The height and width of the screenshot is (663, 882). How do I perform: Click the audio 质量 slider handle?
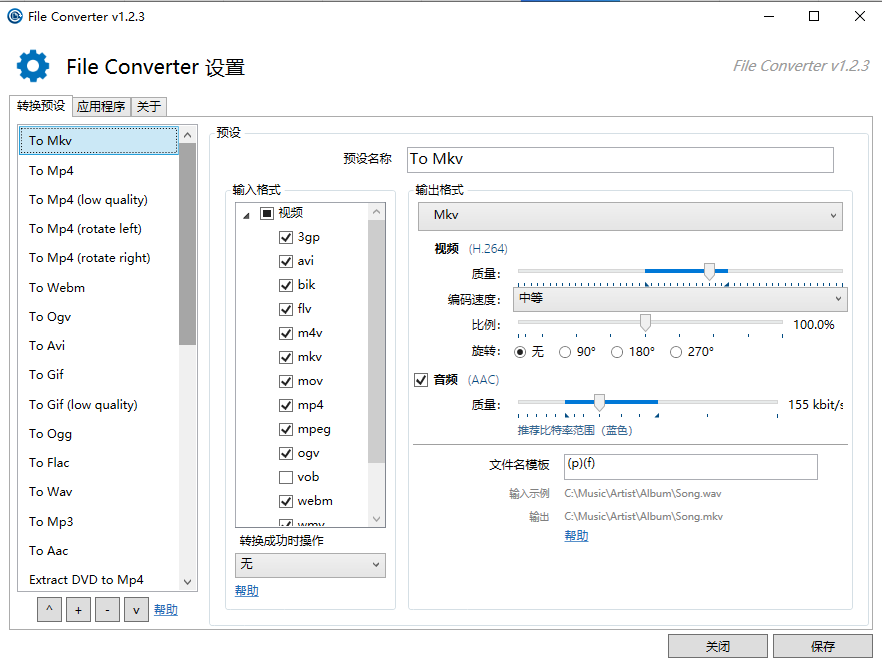(x=600, y=403)
